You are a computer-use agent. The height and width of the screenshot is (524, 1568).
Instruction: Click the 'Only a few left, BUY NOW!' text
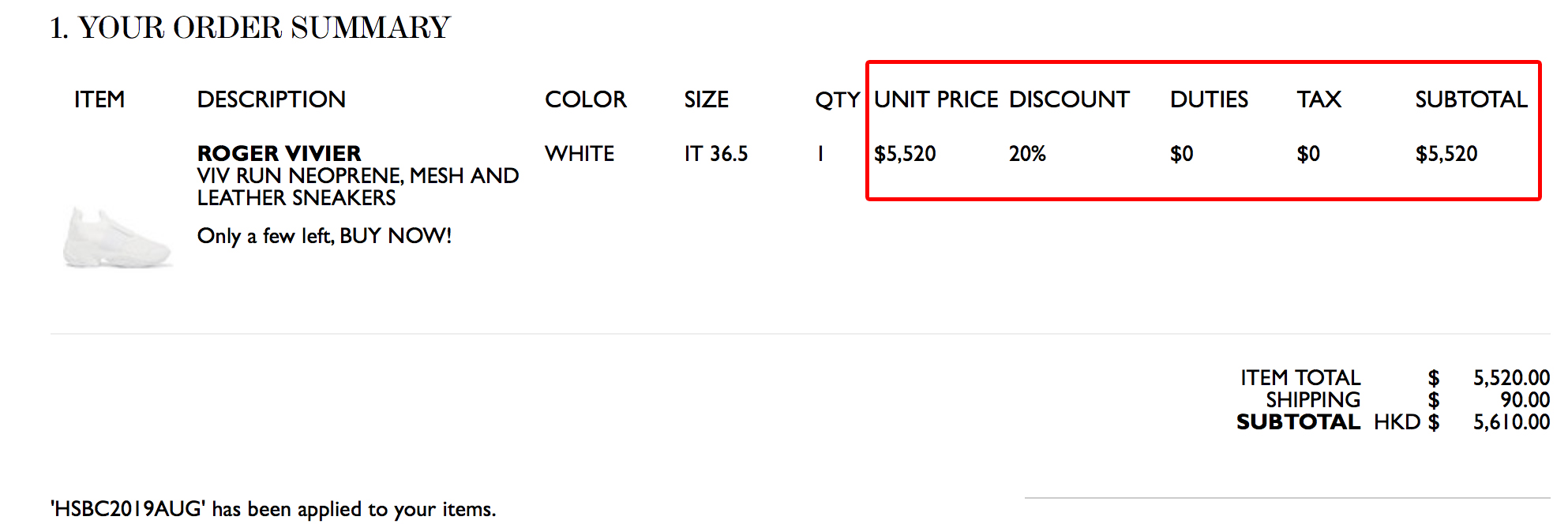pos(324,236)
